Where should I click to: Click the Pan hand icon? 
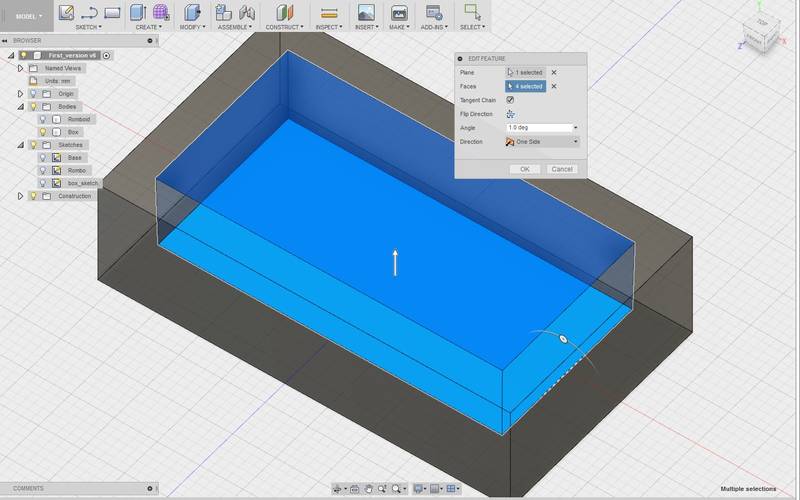pos(368,489)
